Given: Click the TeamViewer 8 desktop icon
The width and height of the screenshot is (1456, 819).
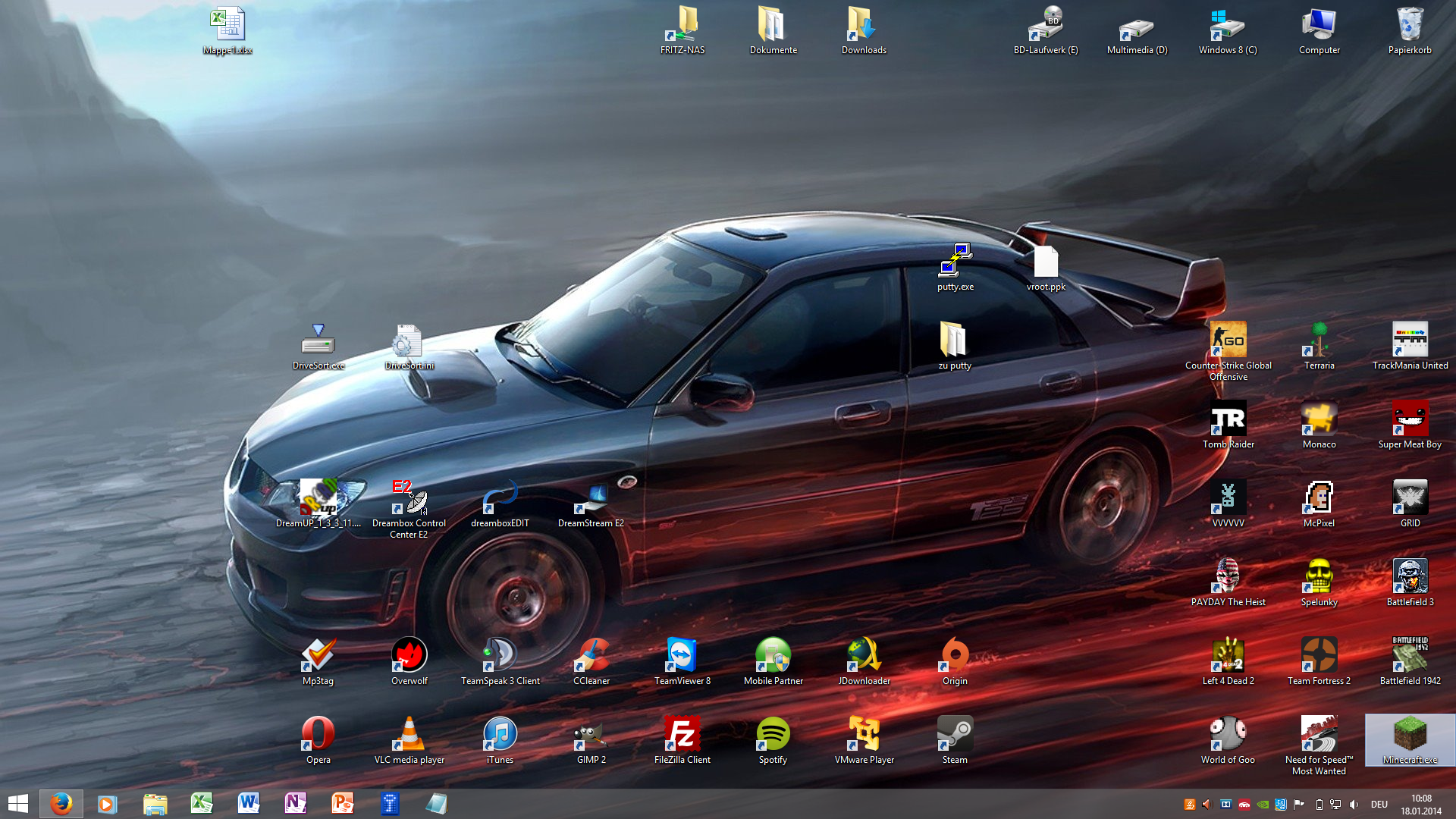Looking at the screenshot, I should pos(682,655).
